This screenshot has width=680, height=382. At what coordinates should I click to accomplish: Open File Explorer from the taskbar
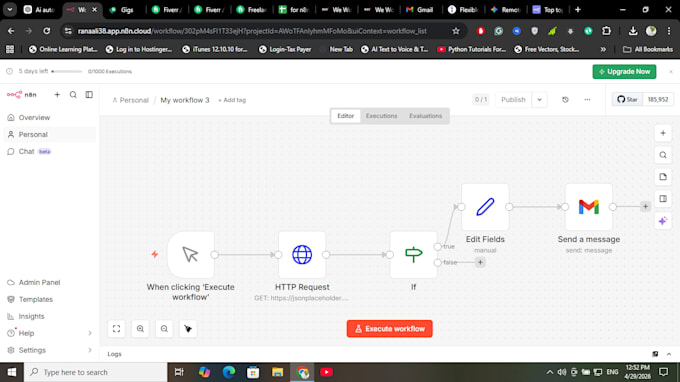[278, 372]
